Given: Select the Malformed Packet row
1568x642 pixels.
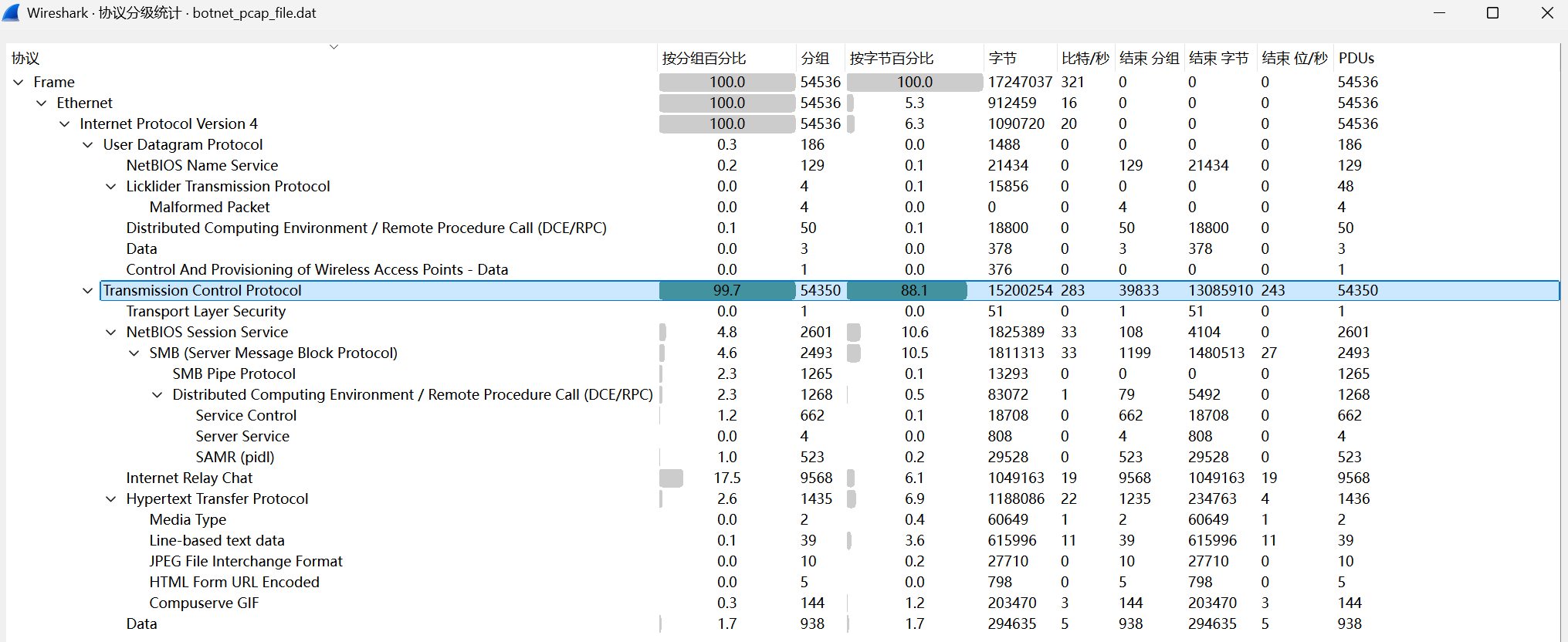Looking at the screenshot, I should coord(784,207).
